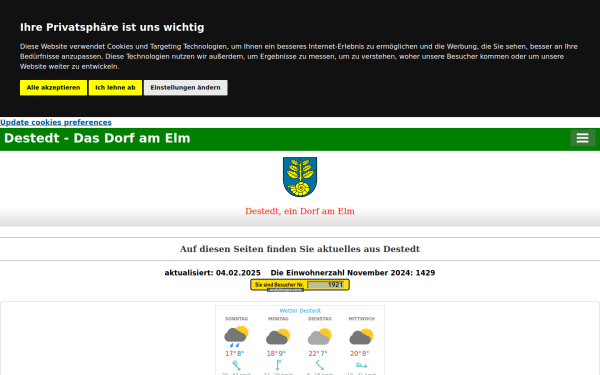The width and height of the screenshot is (600, 375).
Task: Click the DIENSTAG day label
Action: 320,319
